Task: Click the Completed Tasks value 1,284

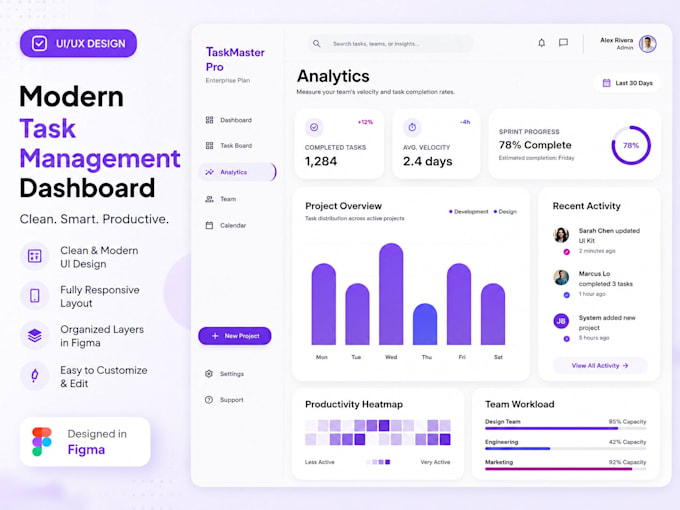Action: click(321, 161)
